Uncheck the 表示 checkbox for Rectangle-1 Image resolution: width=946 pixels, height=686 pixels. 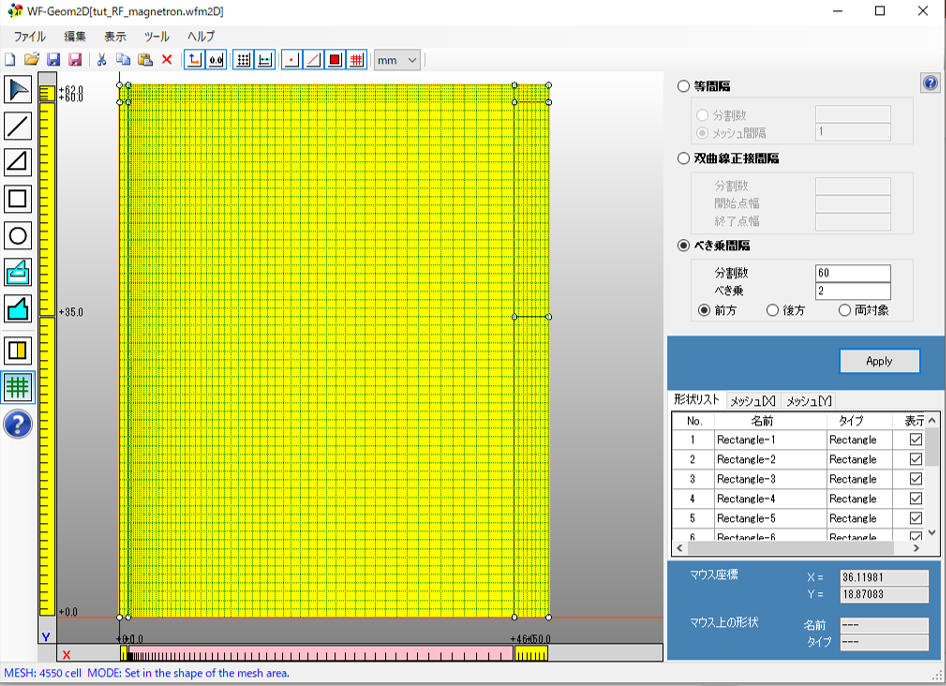916,439
